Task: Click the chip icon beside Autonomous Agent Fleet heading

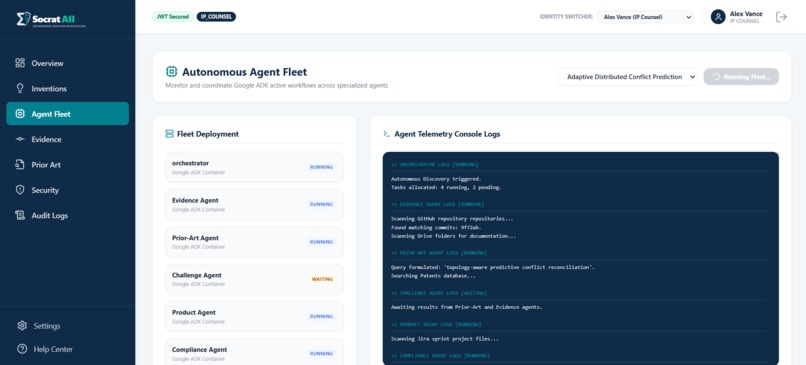Action: coord(171,72)
